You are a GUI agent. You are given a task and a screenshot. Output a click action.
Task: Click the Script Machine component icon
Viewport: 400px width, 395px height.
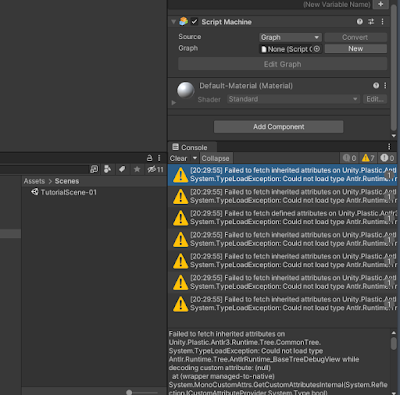click(x=183, y=22)
